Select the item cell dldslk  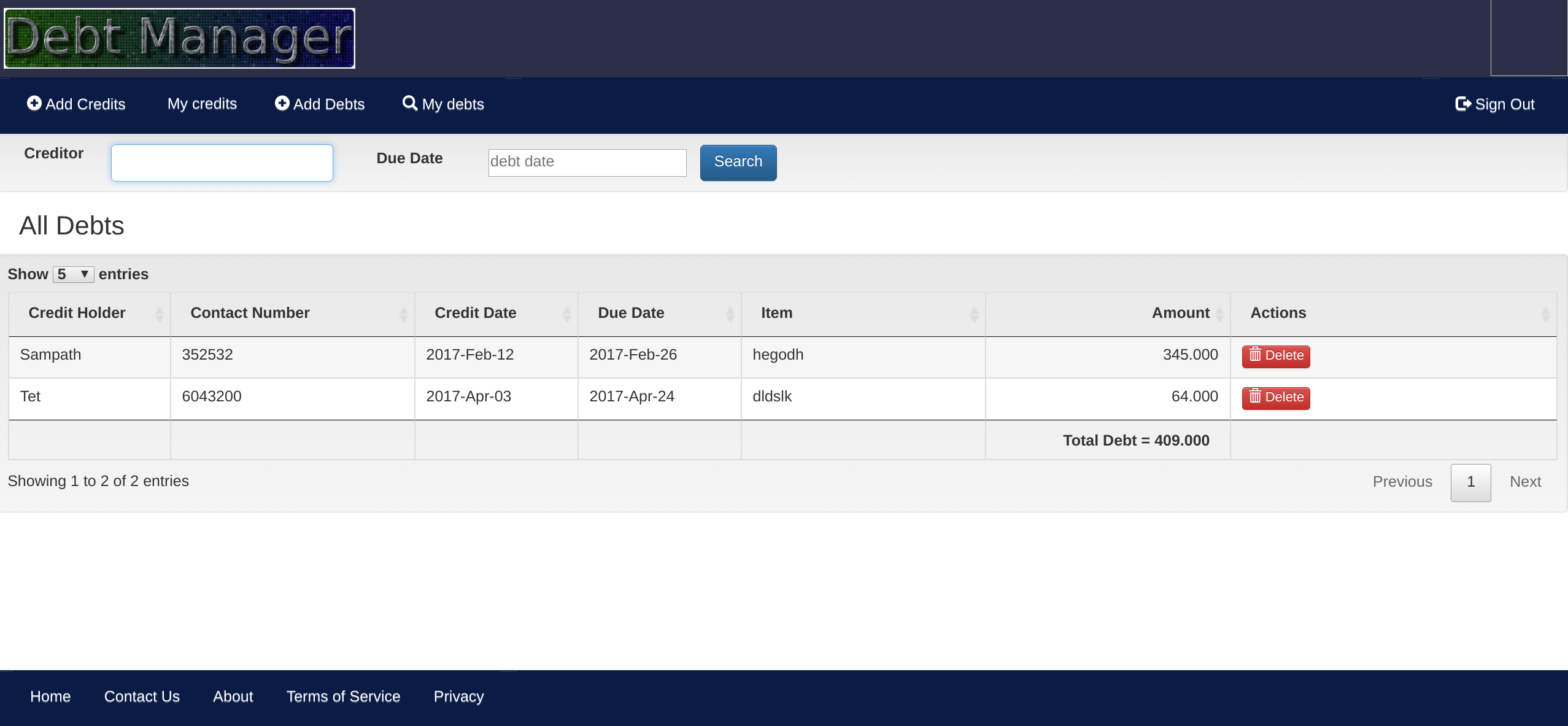tap(863, 398)
